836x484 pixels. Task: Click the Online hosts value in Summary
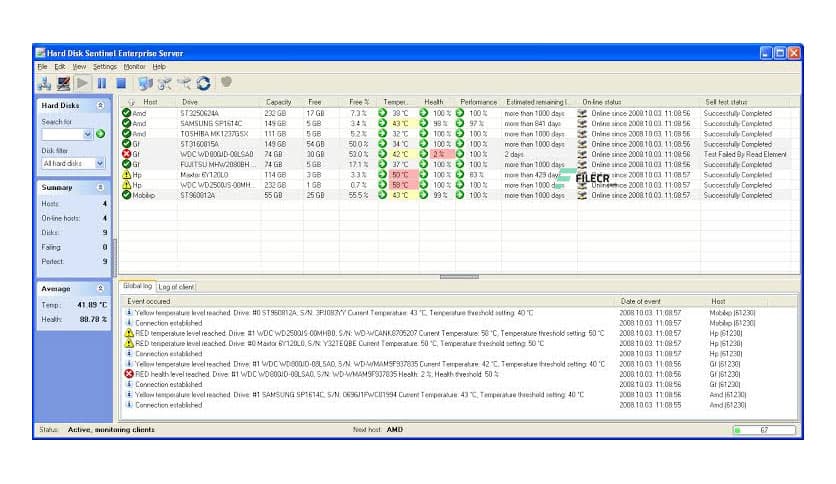[x=104, y=218]
